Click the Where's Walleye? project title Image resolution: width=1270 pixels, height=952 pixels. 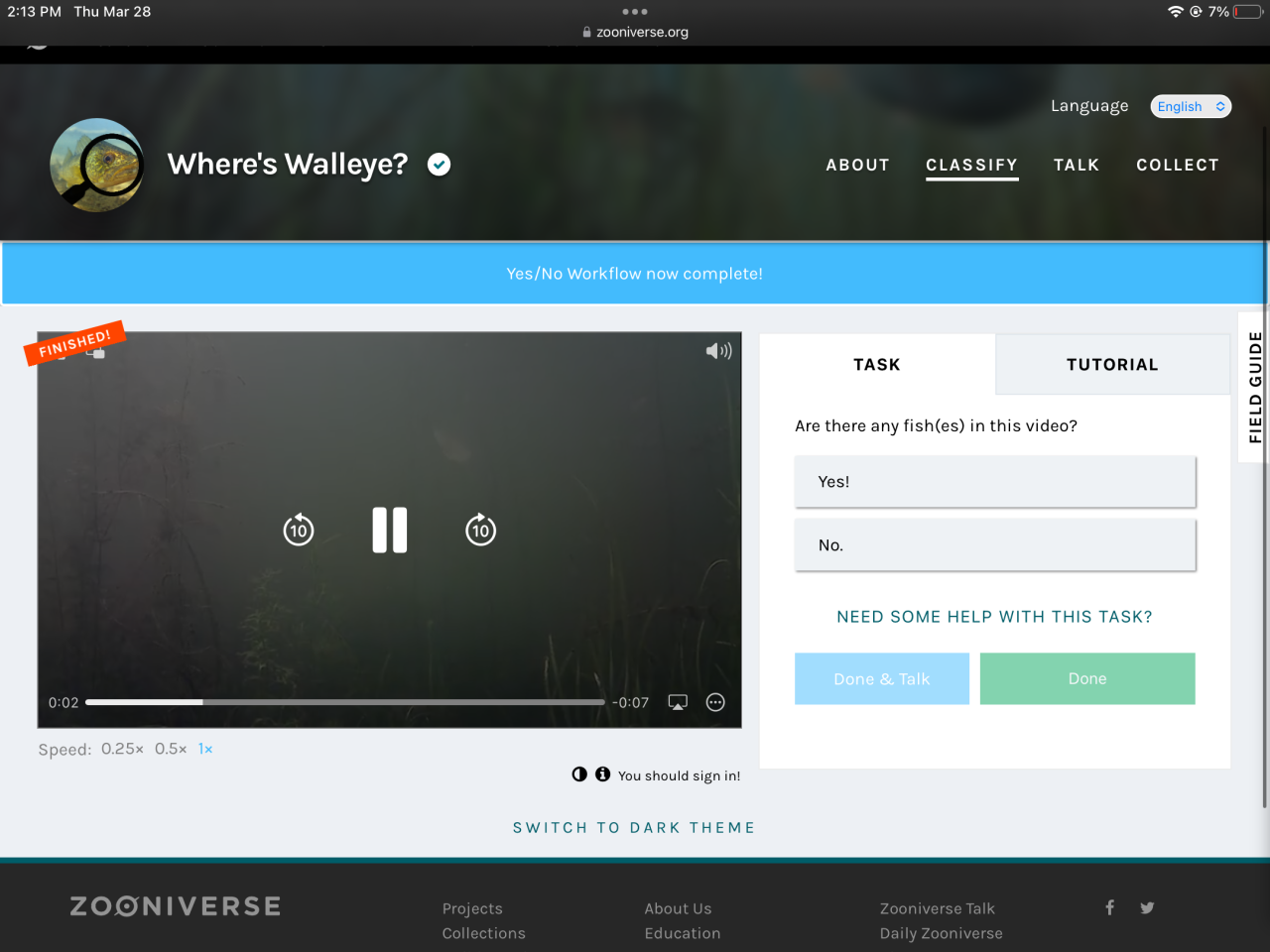288,164
